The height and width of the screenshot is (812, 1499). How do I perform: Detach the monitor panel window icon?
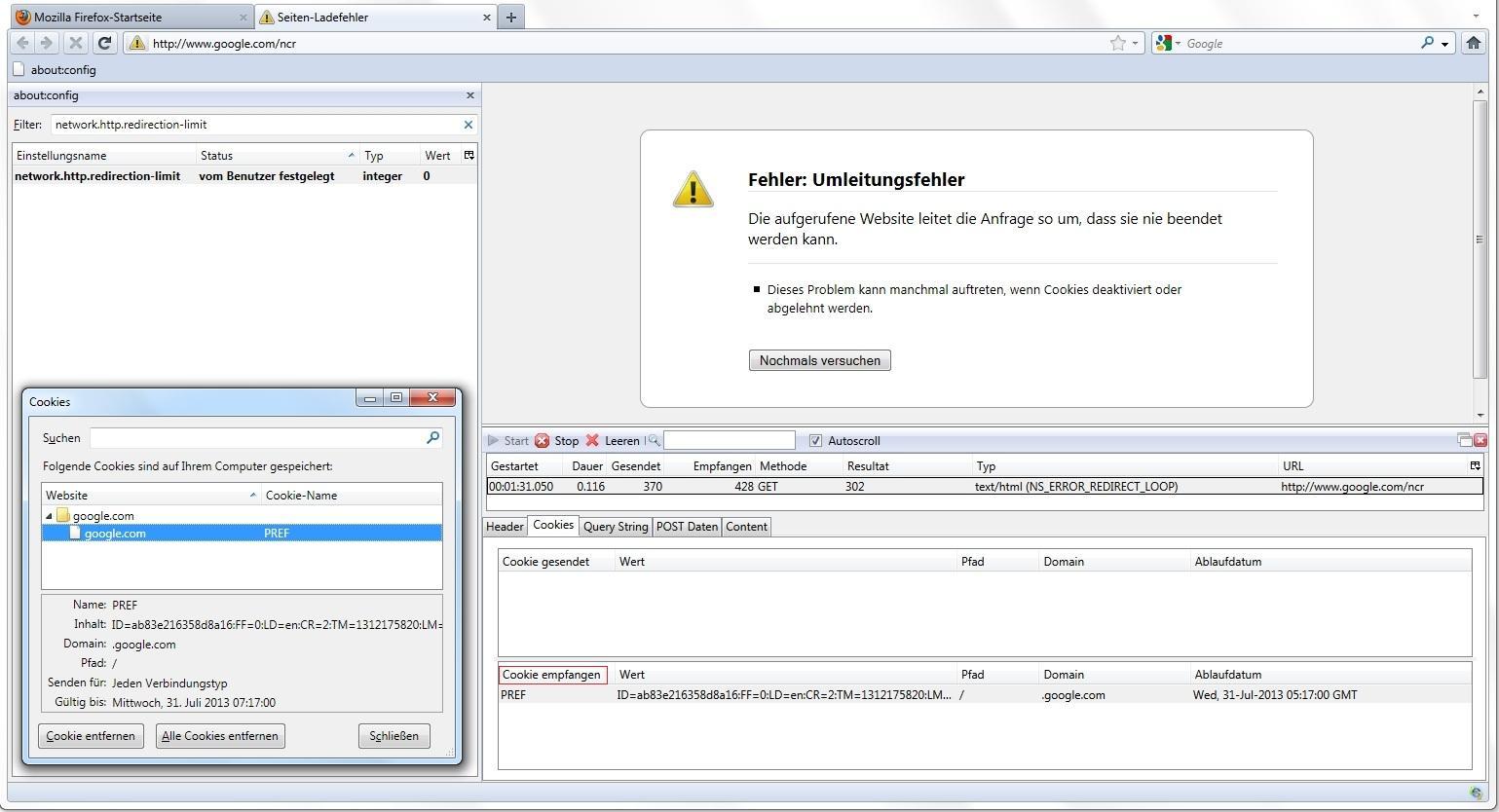[x=1464, y=440]
